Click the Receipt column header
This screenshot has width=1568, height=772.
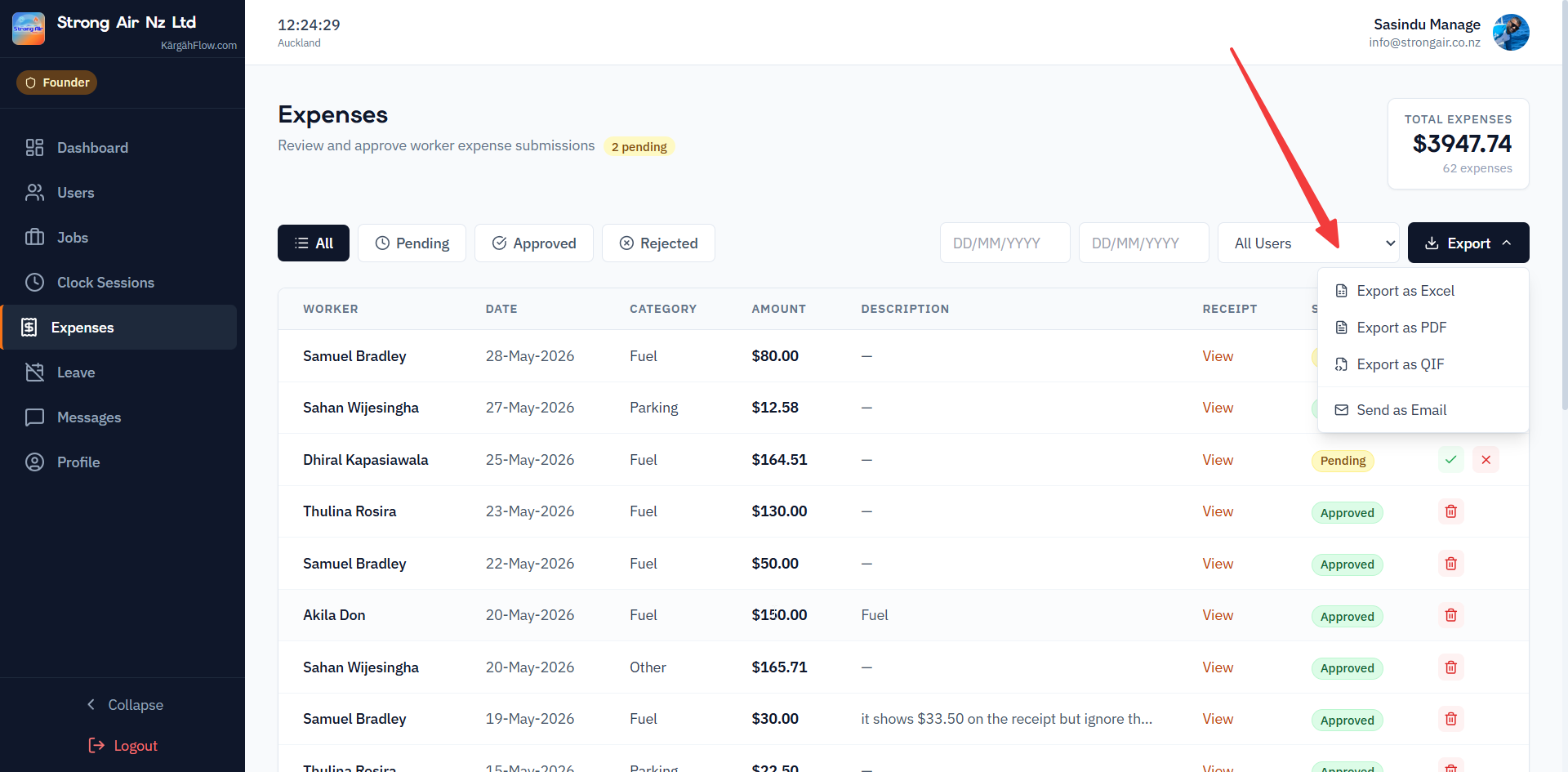tap(1230, 309)
